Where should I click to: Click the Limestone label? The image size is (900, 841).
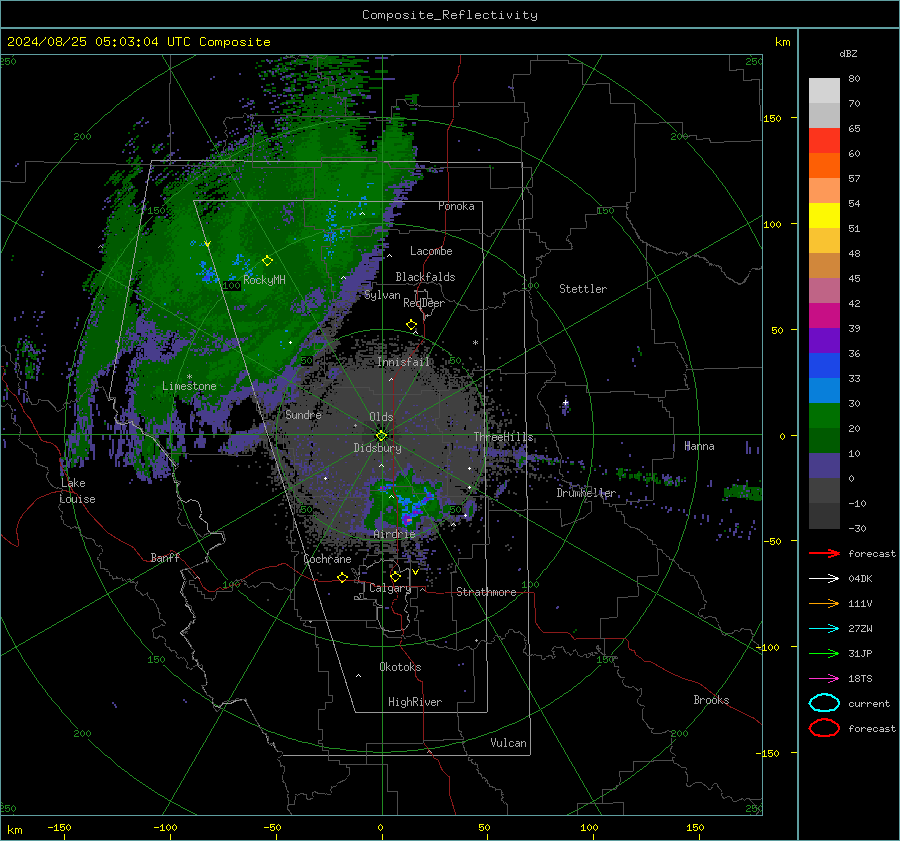[x=189, y=386]
